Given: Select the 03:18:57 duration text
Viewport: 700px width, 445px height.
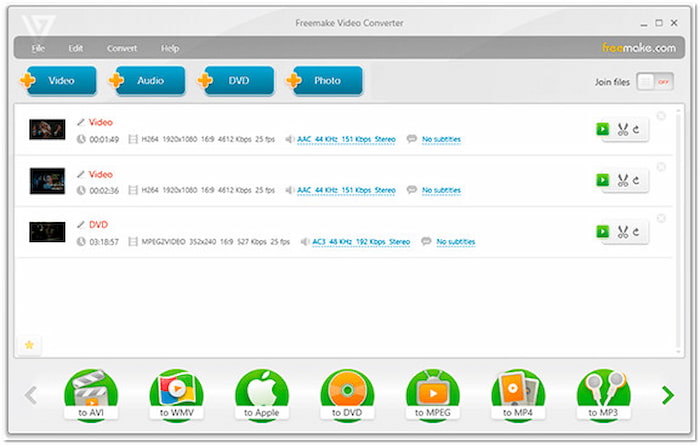Looking at the screenshot, I should (x=104, y=242).
